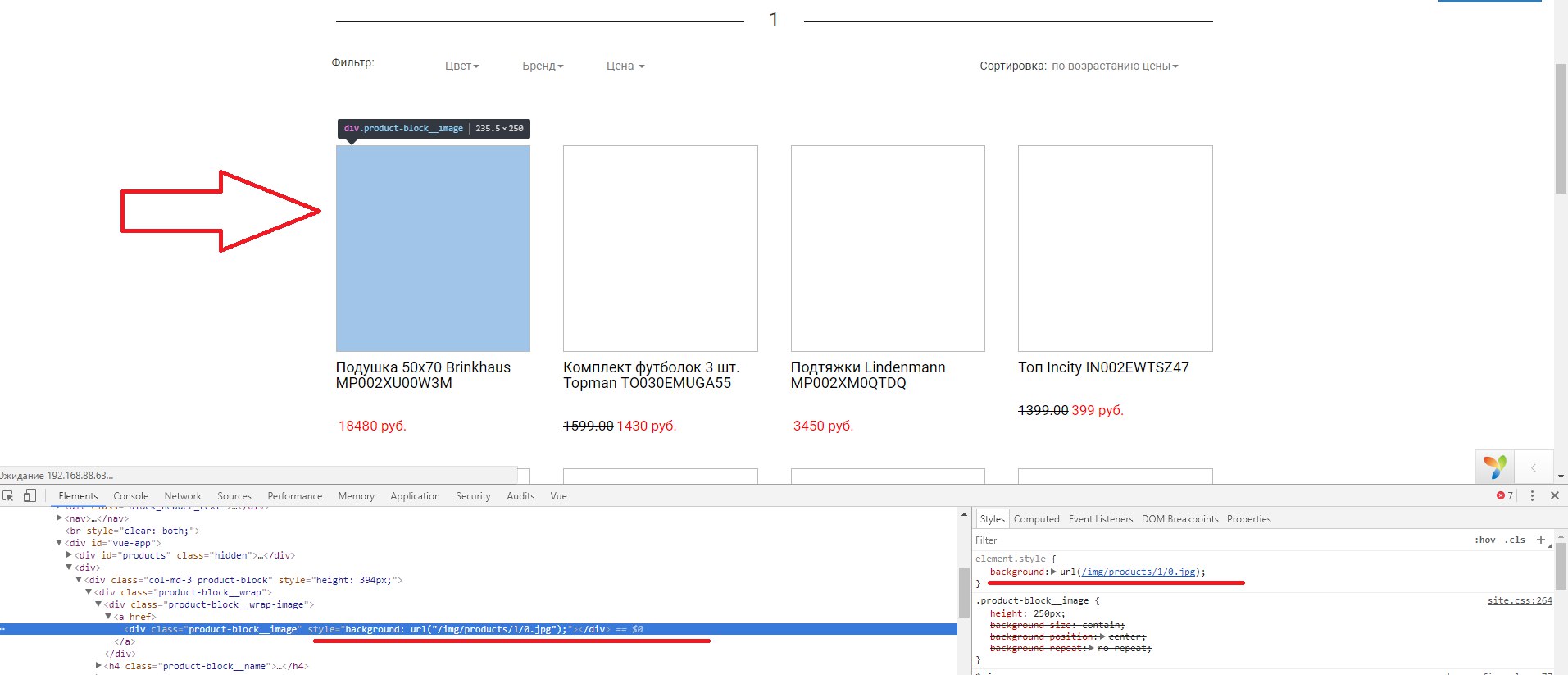This screenshot has height=675, width=1568.
Task: Select the product-block__image div row
Action: point(479,629)
